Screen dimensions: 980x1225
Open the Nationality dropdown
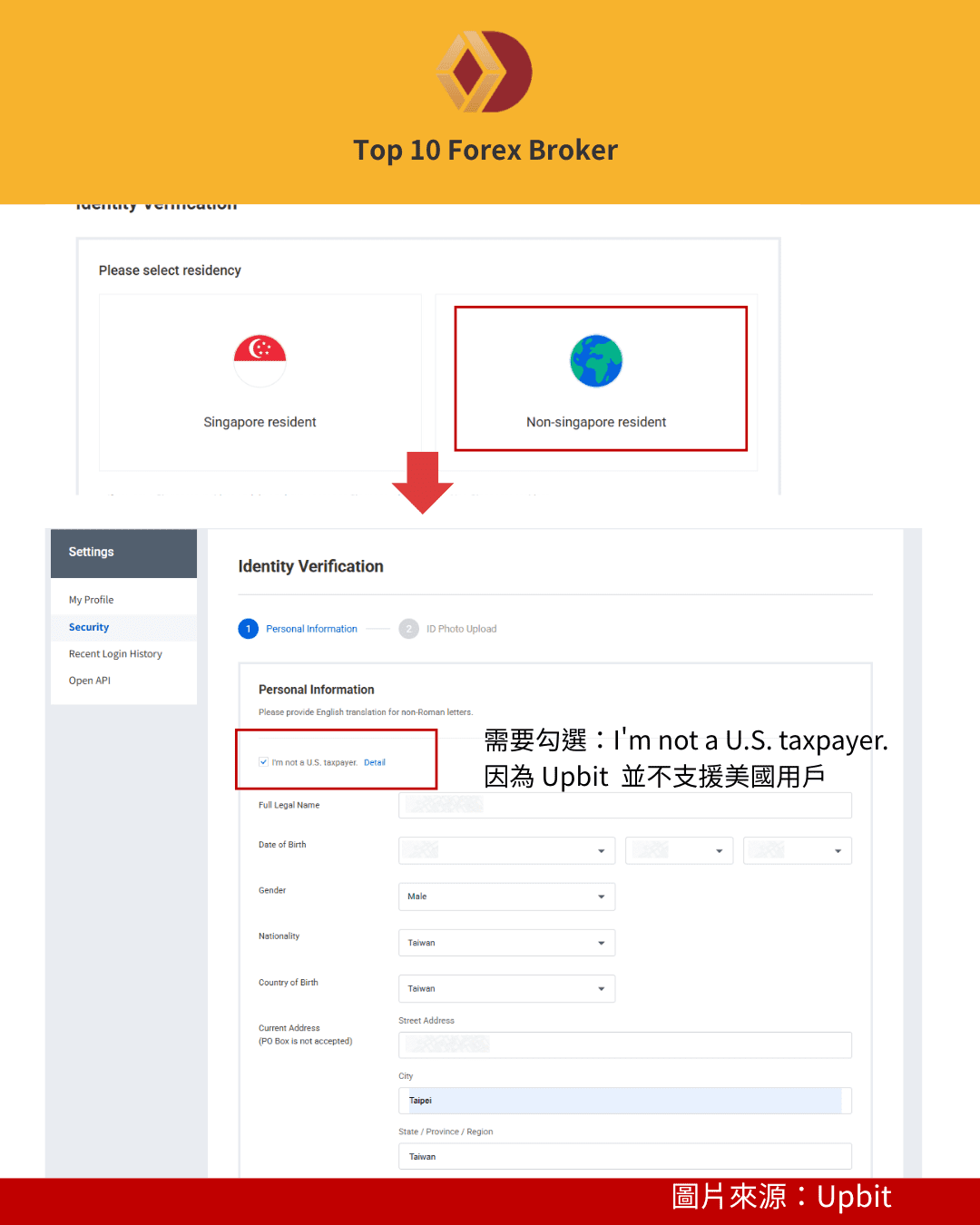coord(506,943)
